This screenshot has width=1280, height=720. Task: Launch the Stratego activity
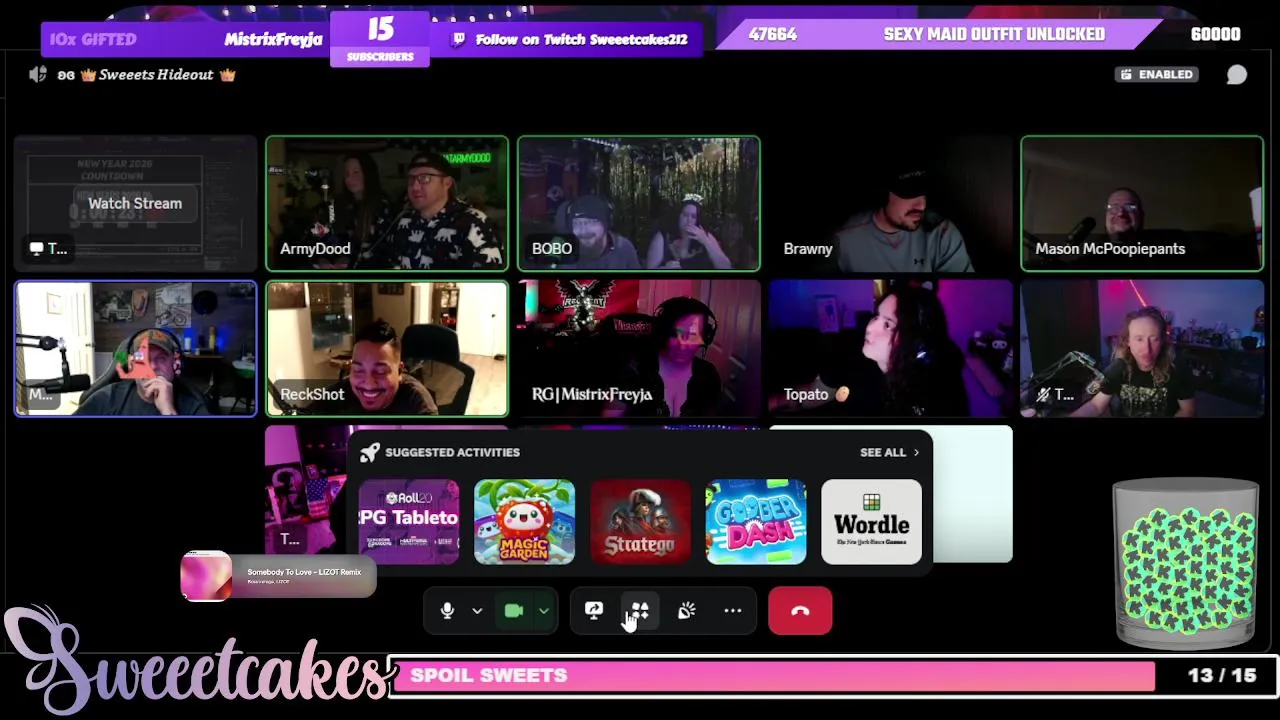point(640,522)
